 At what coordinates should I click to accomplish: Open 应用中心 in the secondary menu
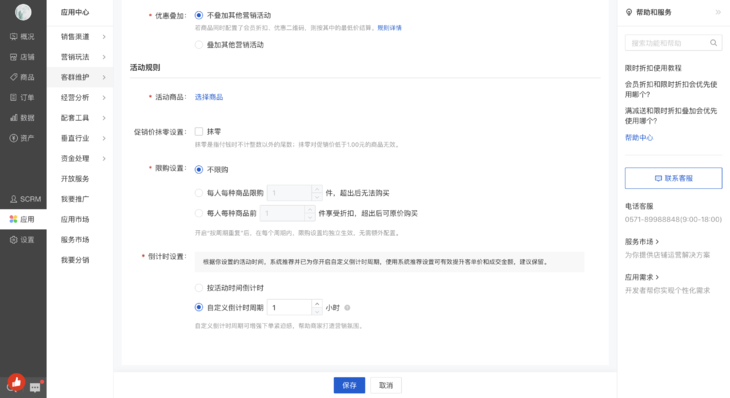click(75, 13)
